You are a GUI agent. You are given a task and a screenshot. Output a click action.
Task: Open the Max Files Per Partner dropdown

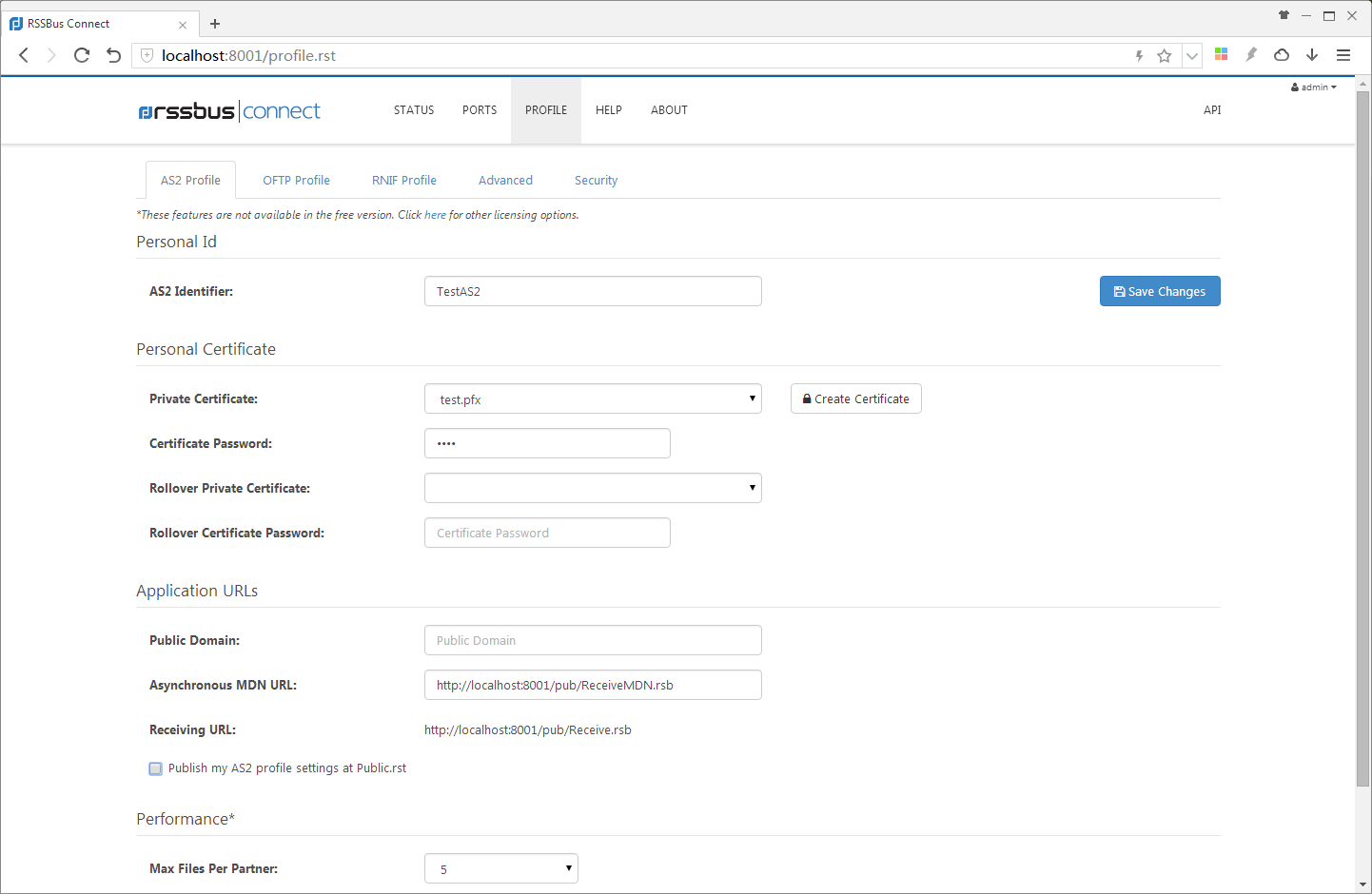pyautogui.click(x=501, y=868)
